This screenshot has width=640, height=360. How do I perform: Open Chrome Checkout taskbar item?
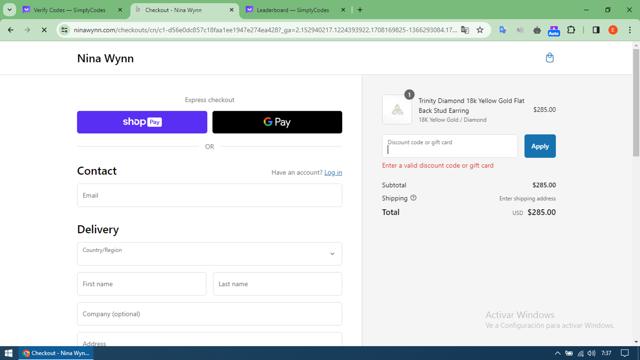pyautogui.click(x=56, y=353)
